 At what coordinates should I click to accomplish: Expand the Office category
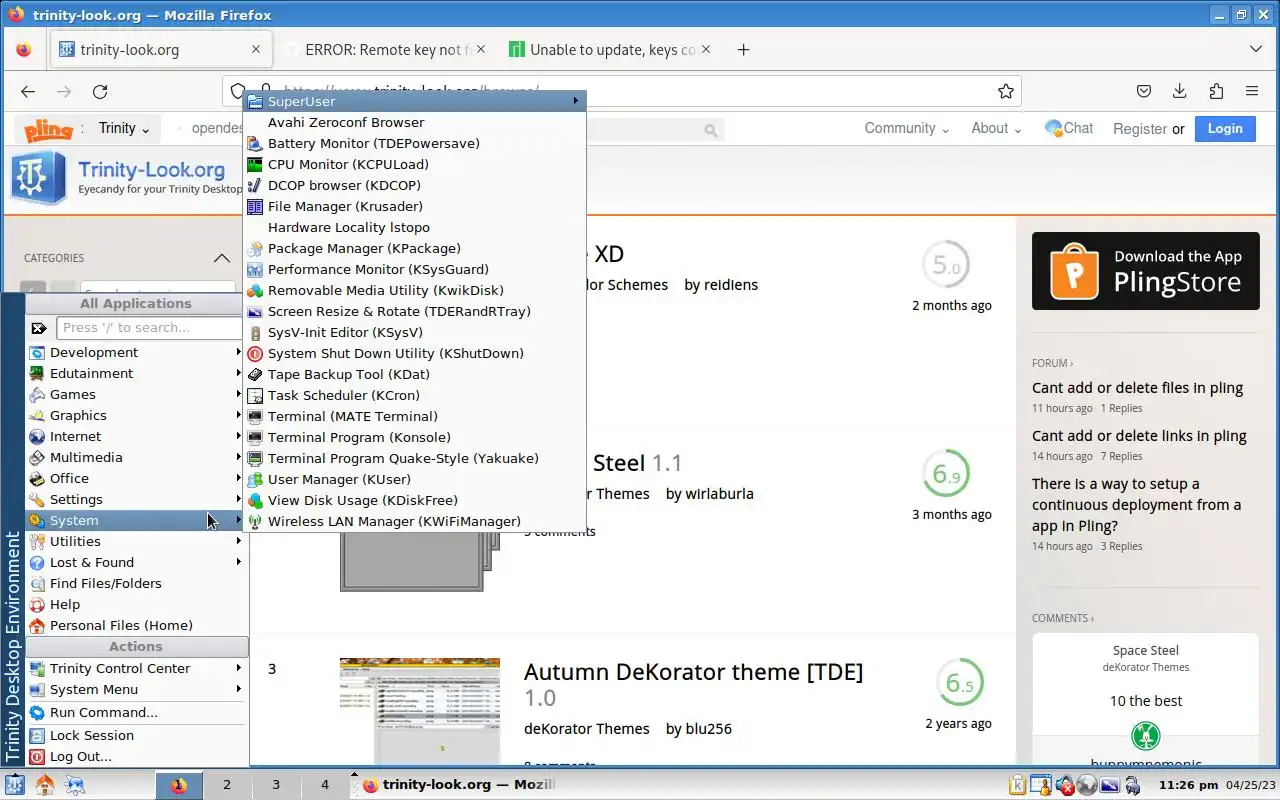coord(136,478)
